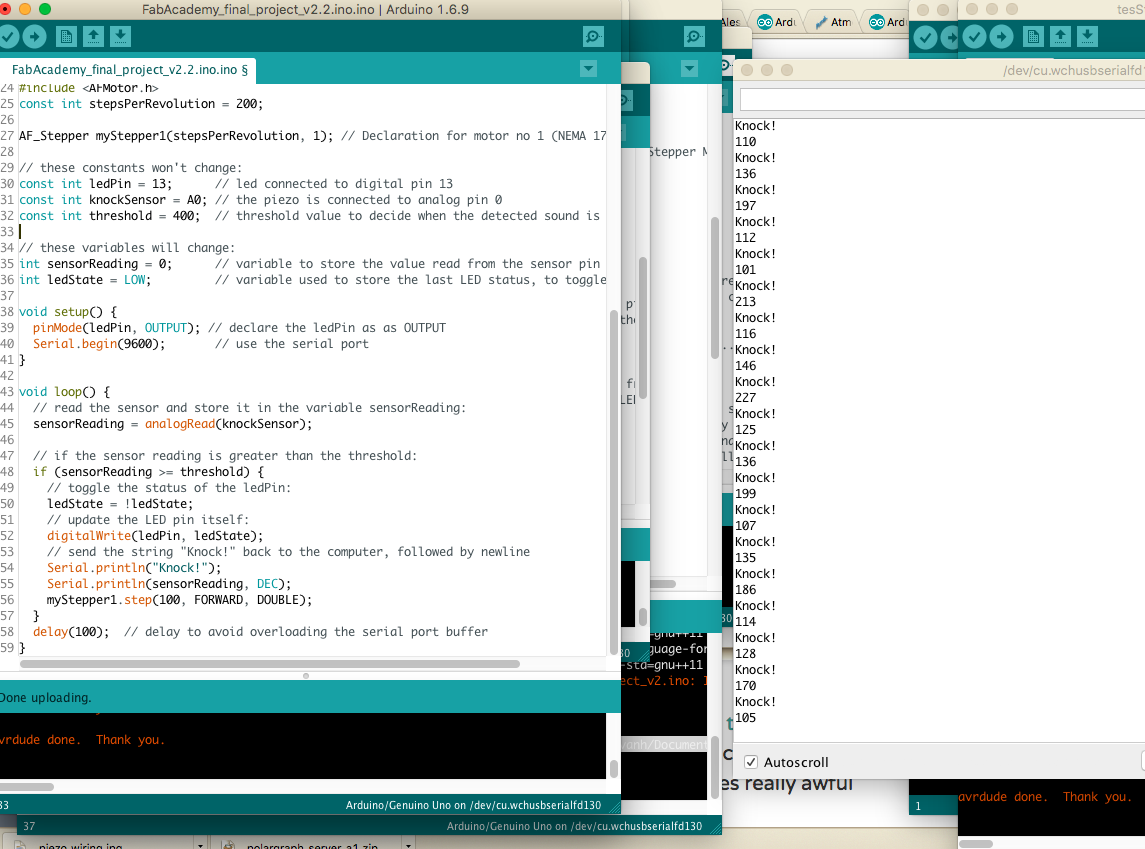Click 'avrdude done. Thank you.' in main console
The height and width of the screenshot is (849, 1145).
coord(83,739)
